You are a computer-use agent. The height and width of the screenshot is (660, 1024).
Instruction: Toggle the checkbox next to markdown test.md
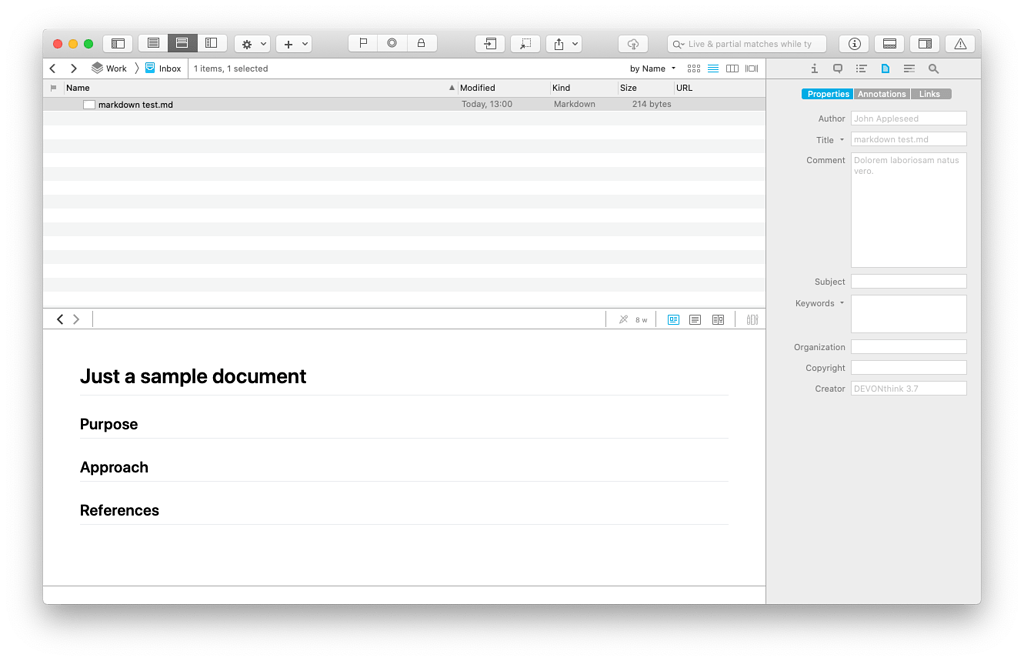[x=89, y=103]
